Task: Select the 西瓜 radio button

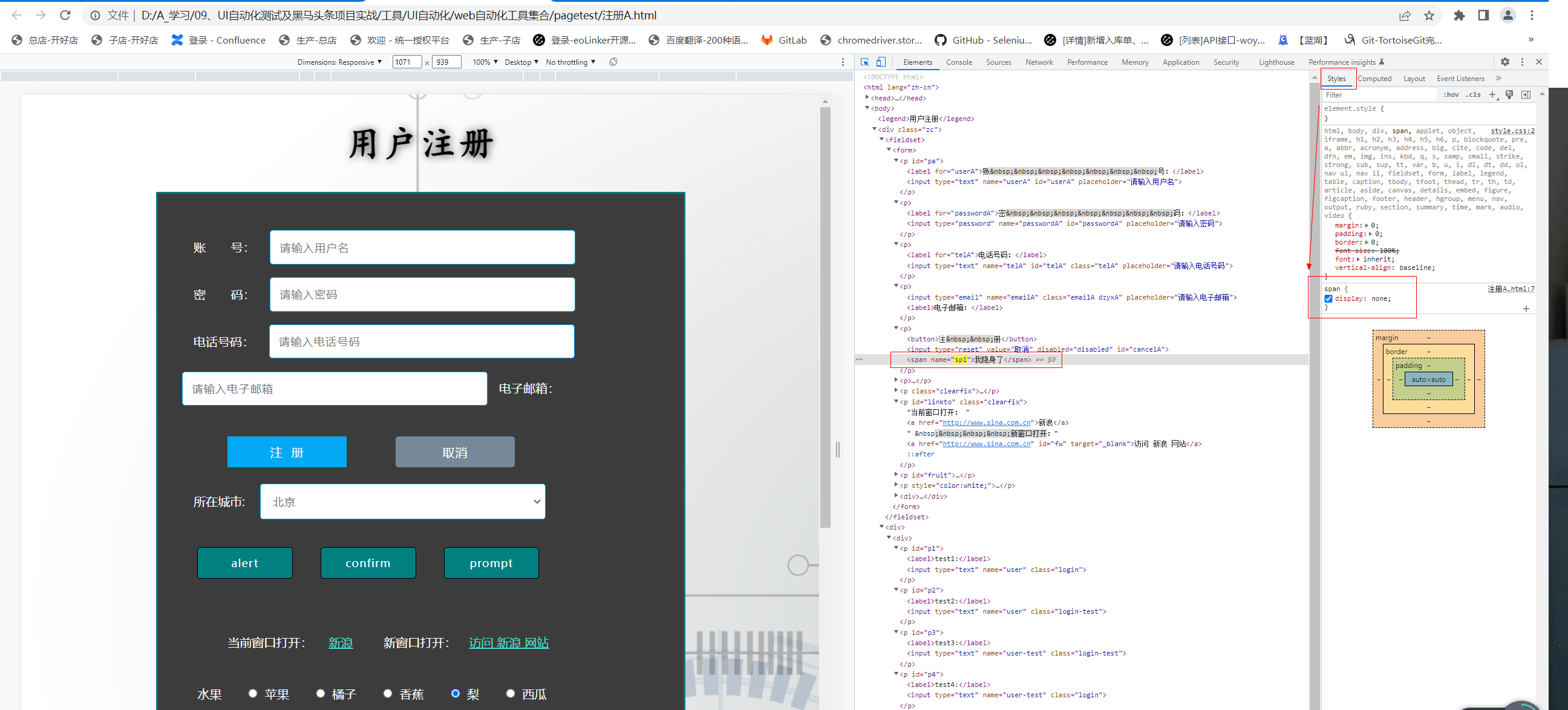Action: coord(510,693)
